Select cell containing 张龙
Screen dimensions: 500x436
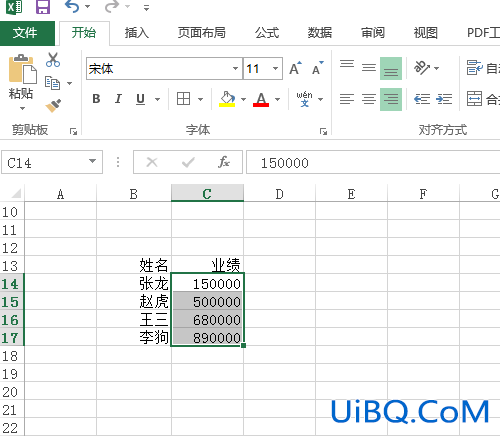click(134, 284)
